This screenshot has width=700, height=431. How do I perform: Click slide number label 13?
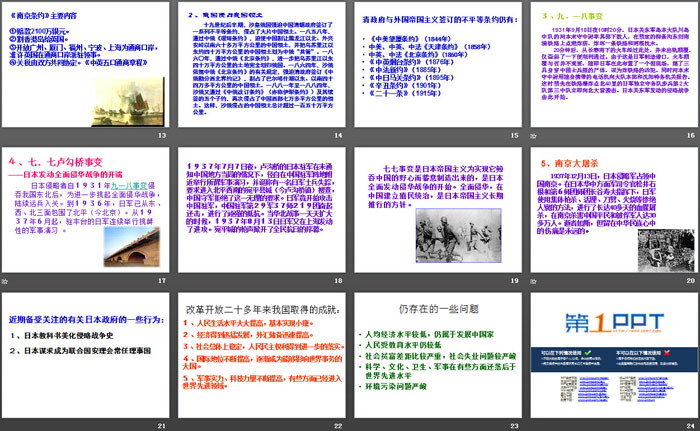162,135
